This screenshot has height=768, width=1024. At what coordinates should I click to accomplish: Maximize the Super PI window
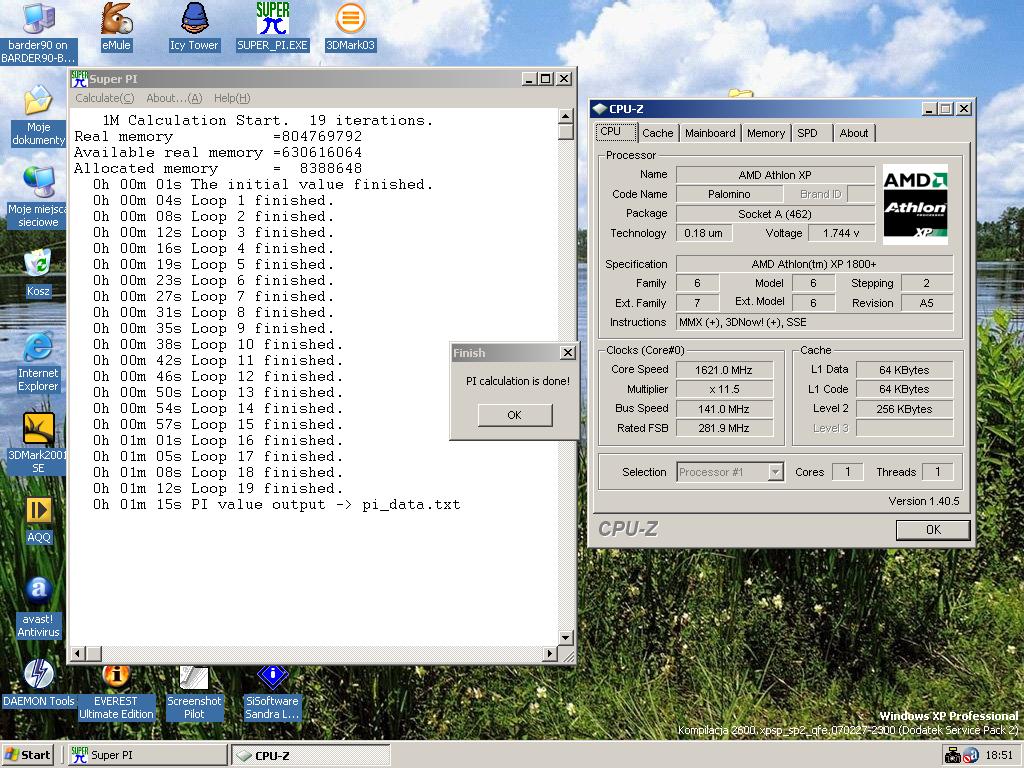[x=547, y=78]
